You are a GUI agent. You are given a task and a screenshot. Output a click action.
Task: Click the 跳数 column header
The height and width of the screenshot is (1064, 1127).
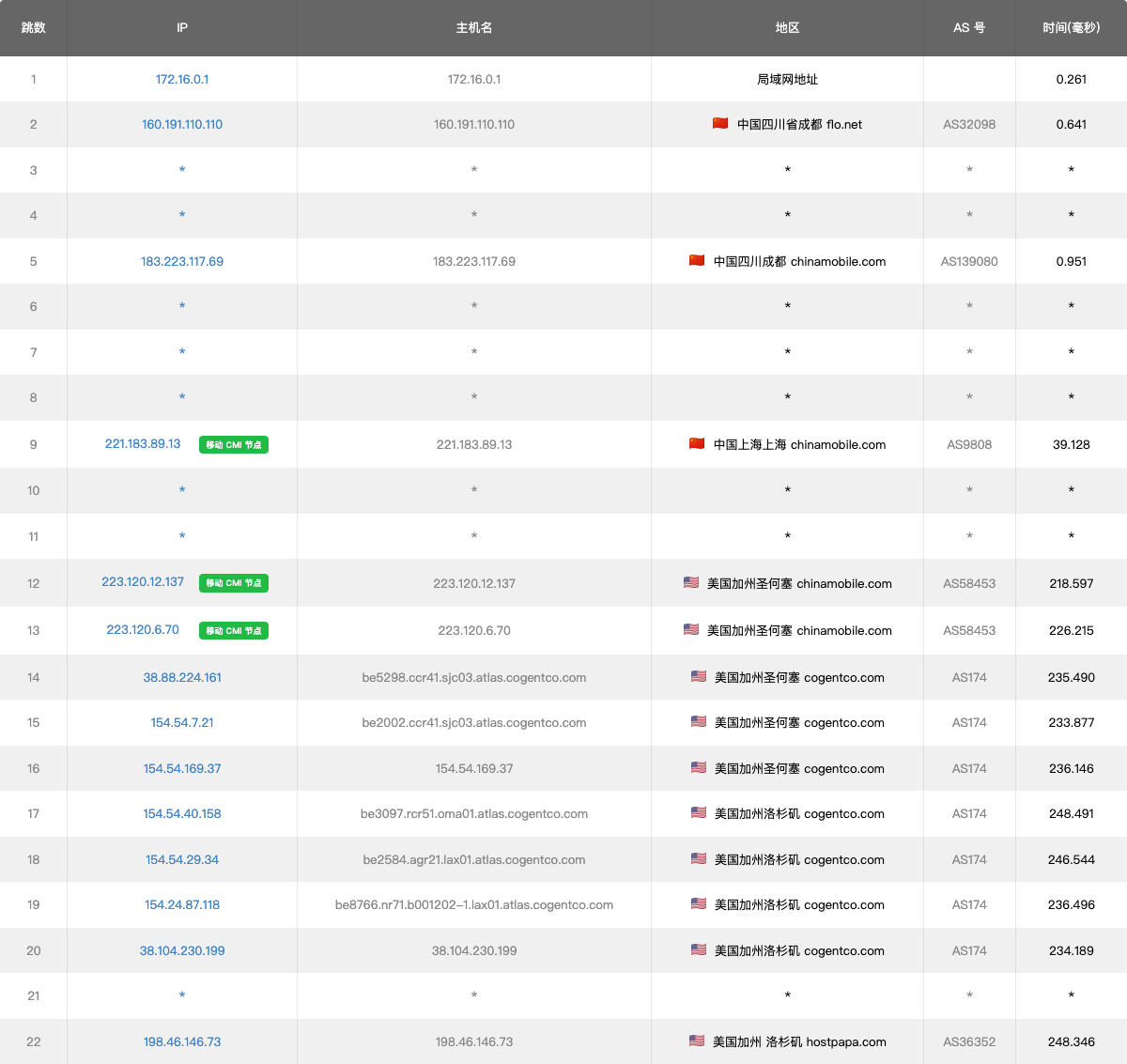point(34,28)
